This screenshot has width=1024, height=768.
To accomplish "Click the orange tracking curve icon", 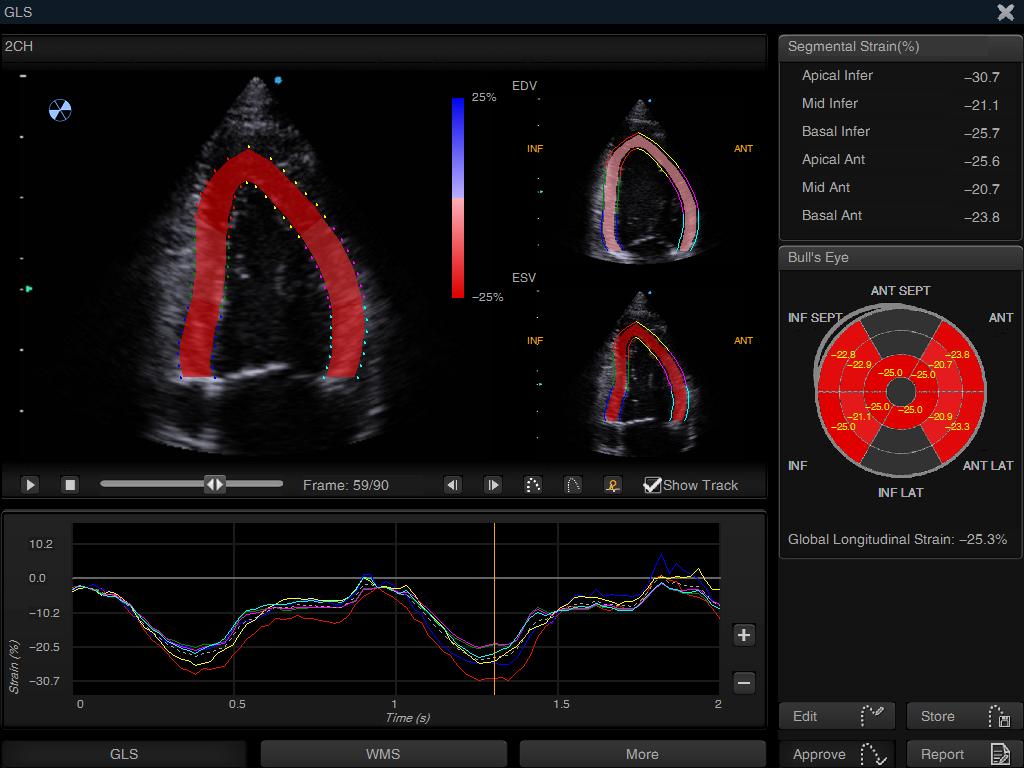I will pos(613,485).
